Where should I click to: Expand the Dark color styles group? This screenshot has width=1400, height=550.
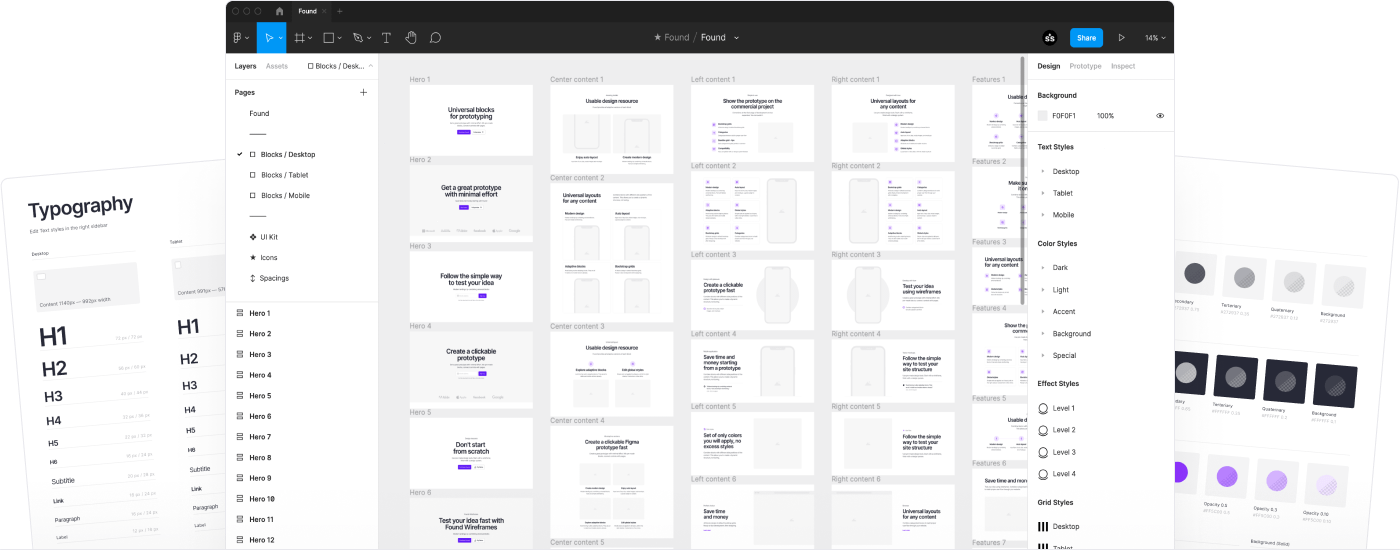[x=1043, y=268]
